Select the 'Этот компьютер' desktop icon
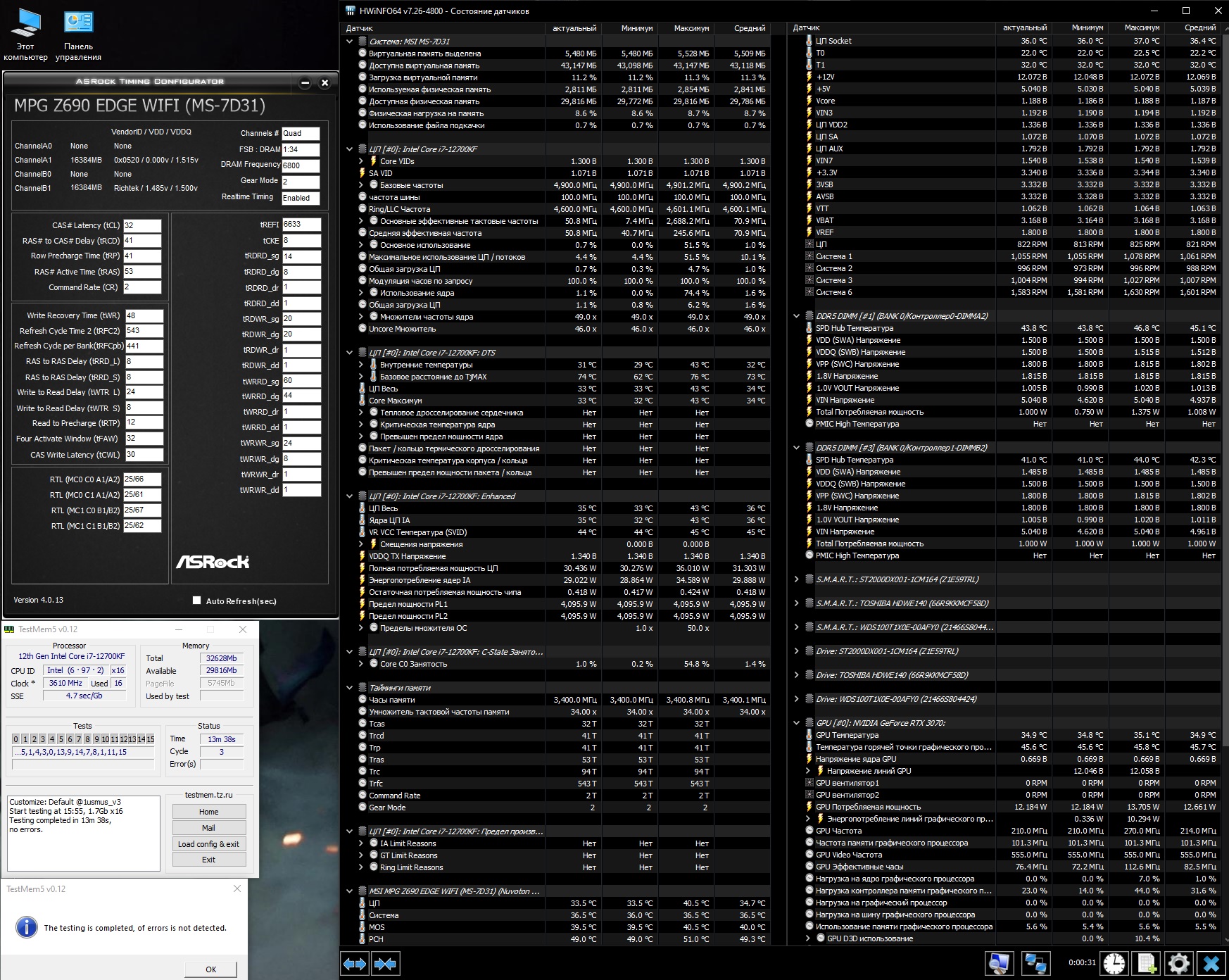The width and height of the screenshot is (1229, 980). [26, 34]
